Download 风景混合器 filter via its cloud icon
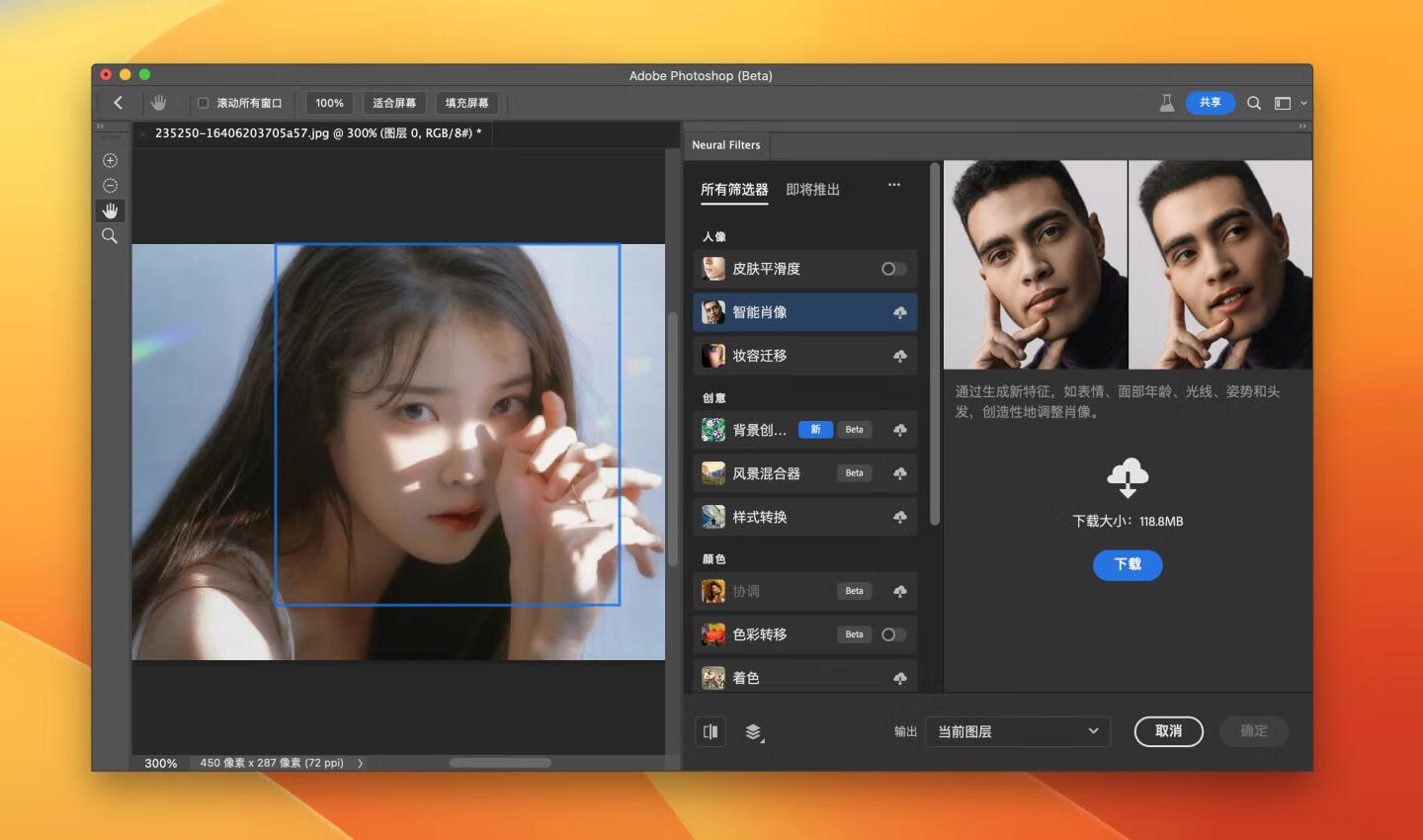Viewport: 1423px width, 840px height. tap(900, 473)
